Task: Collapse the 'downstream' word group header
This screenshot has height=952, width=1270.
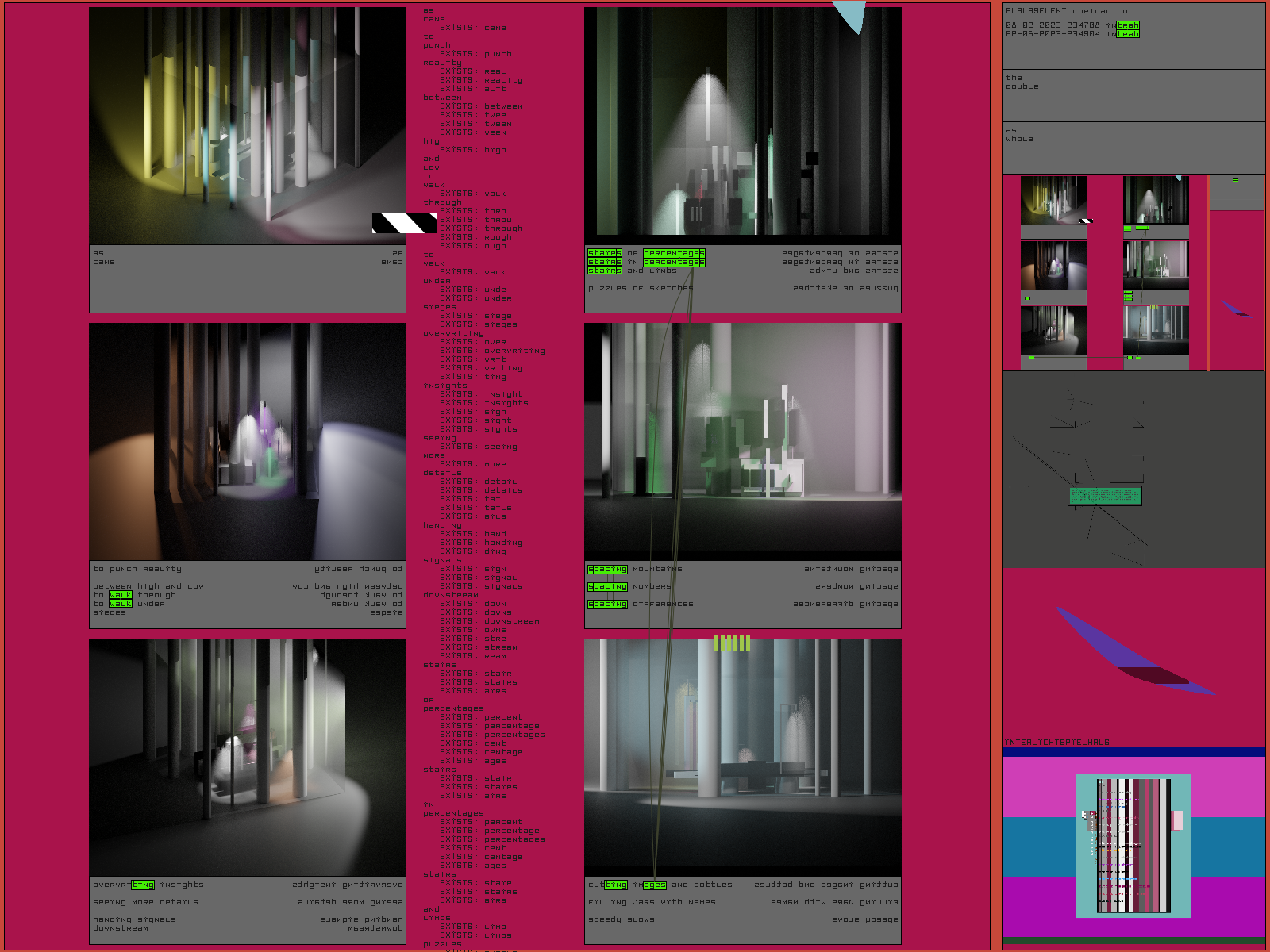Action: click(x=450, y=595)
